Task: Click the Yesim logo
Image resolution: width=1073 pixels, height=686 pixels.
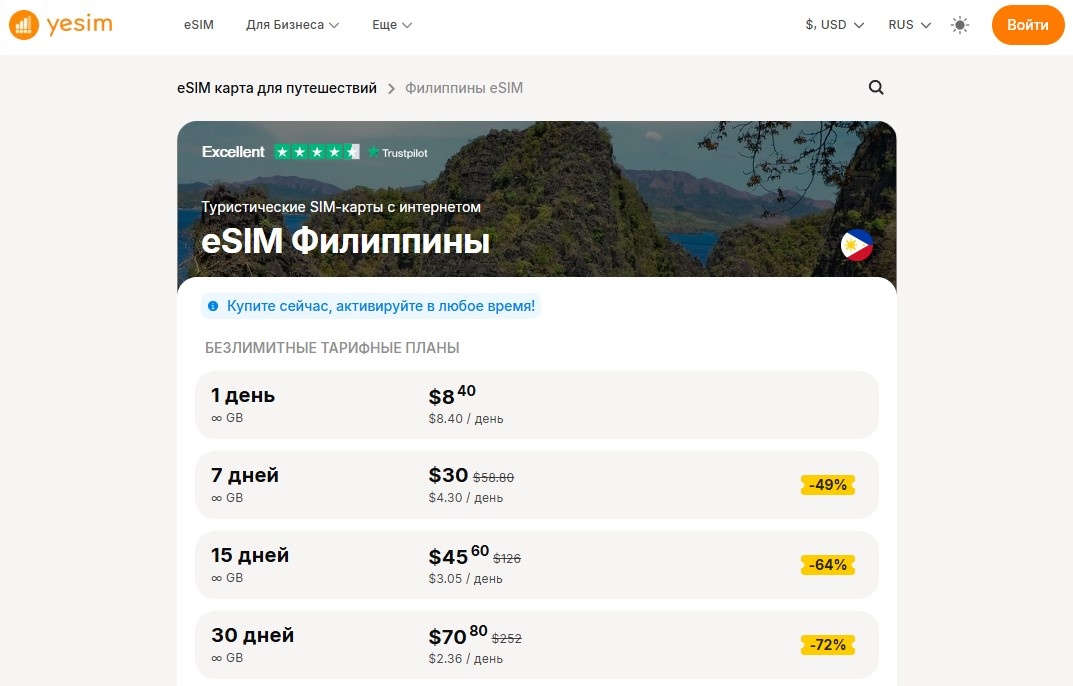Action: (62, 24)
